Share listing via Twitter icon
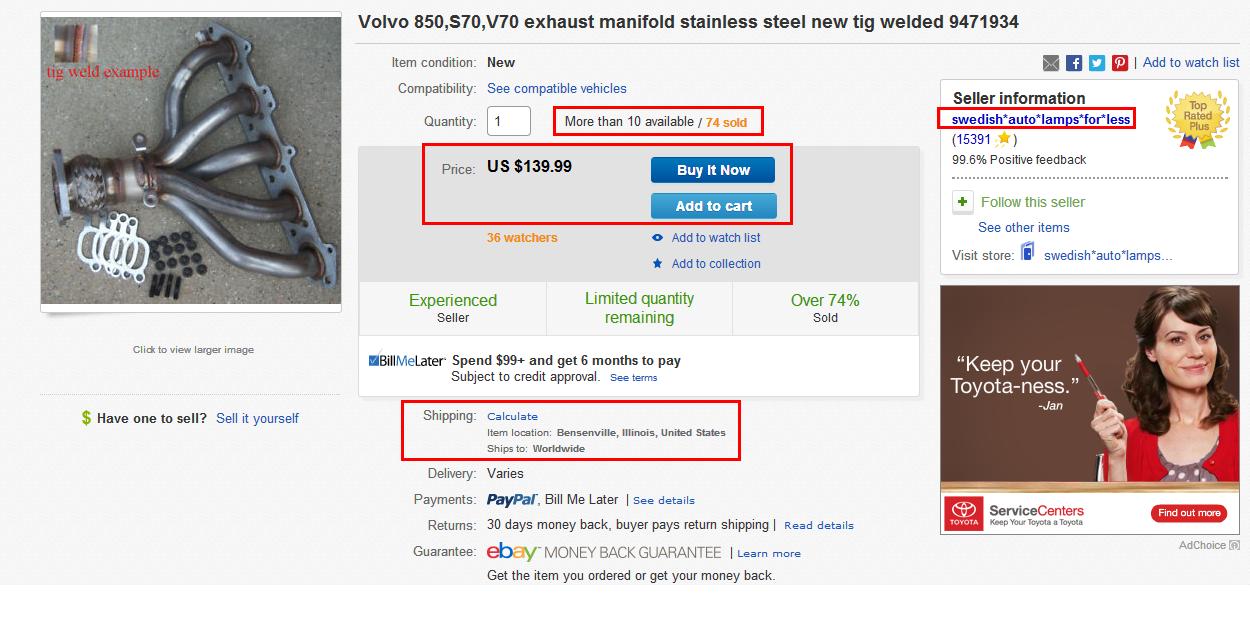The width and height of the screenshot is (1250, 626). click(x=1097, y=63)
